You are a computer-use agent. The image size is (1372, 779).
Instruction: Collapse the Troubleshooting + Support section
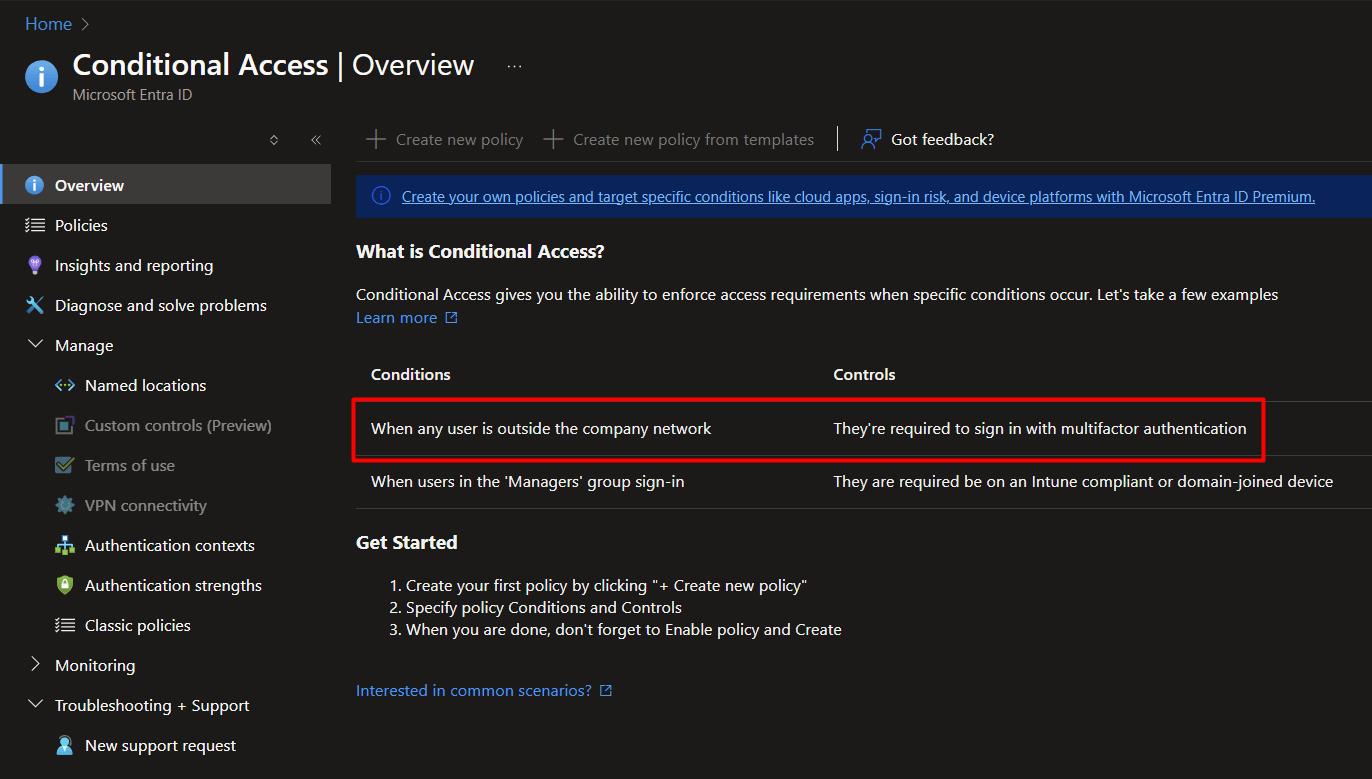[36, 705]
